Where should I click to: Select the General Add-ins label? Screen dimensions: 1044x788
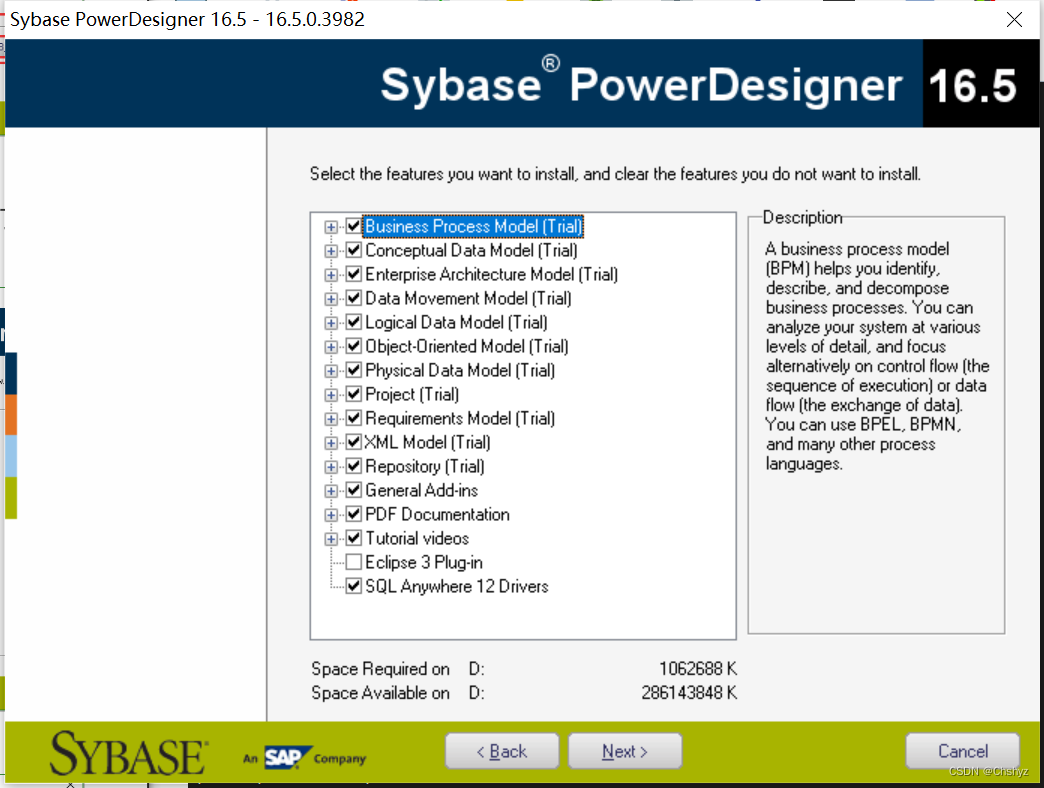(421, 490)
